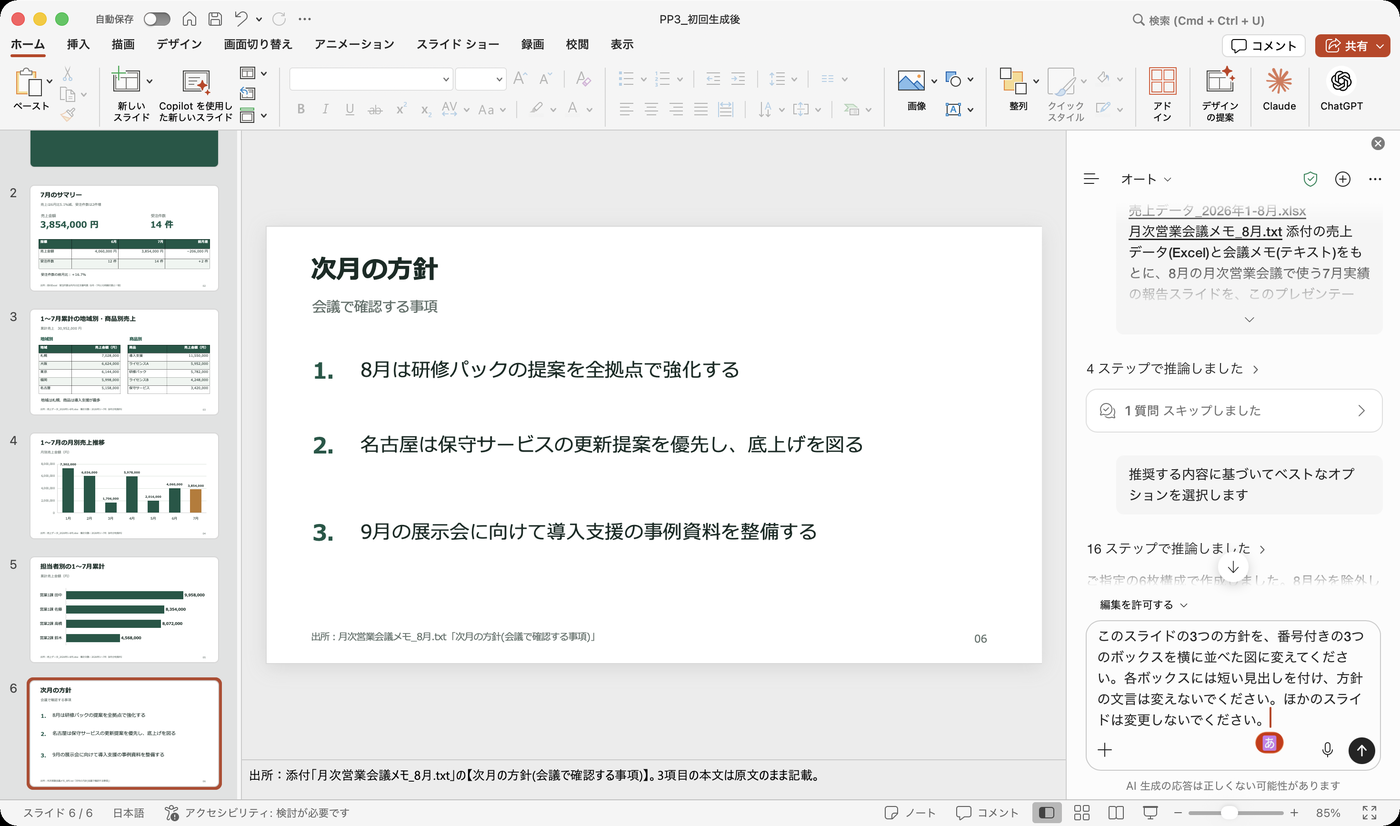Open the アドイン (Add-ins) gallery
The width and height of the screenshot is (1400, 826).
point(1162,94)
